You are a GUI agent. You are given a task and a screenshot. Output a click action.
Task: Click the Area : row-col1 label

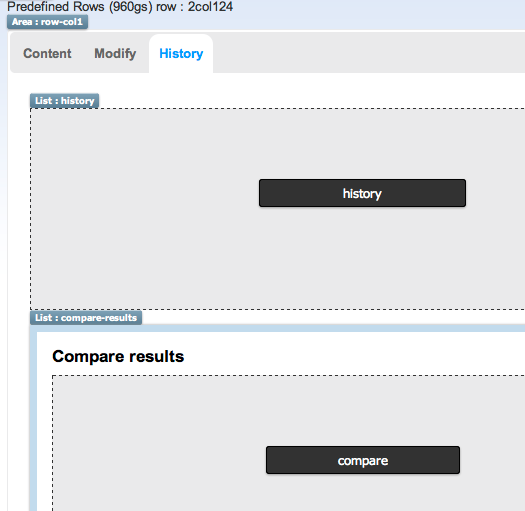click(47, 22)
